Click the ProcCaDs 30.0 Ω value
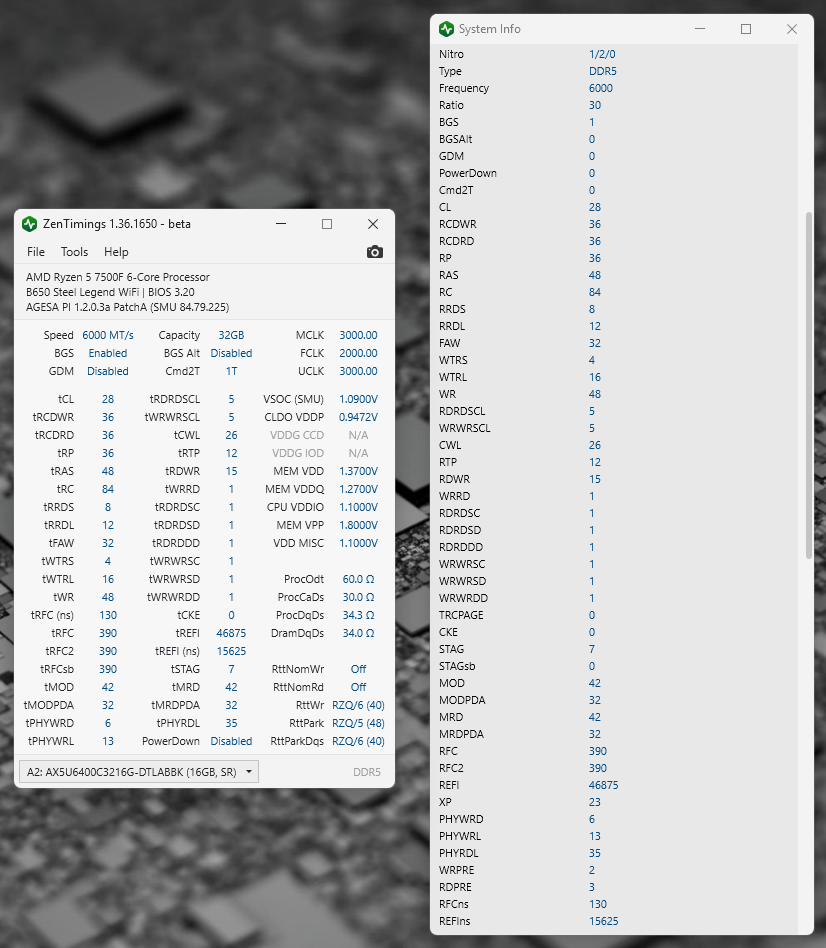The height and width of the screenshot is (948, 826). 358,597
